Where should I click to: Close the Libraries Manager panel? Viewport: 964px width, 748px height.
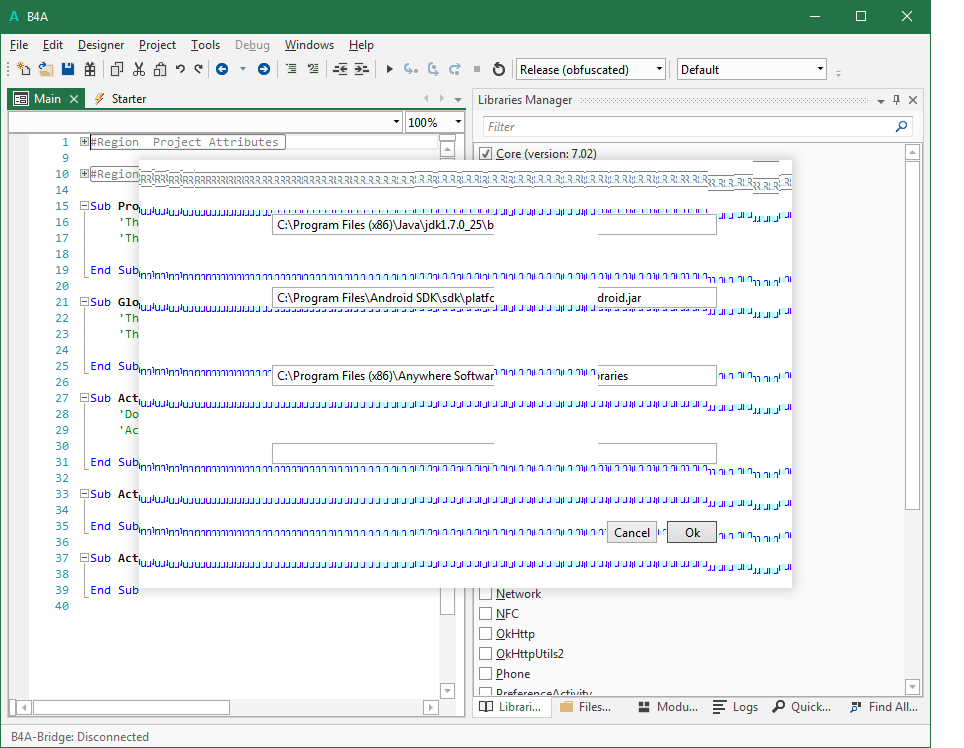913,100
